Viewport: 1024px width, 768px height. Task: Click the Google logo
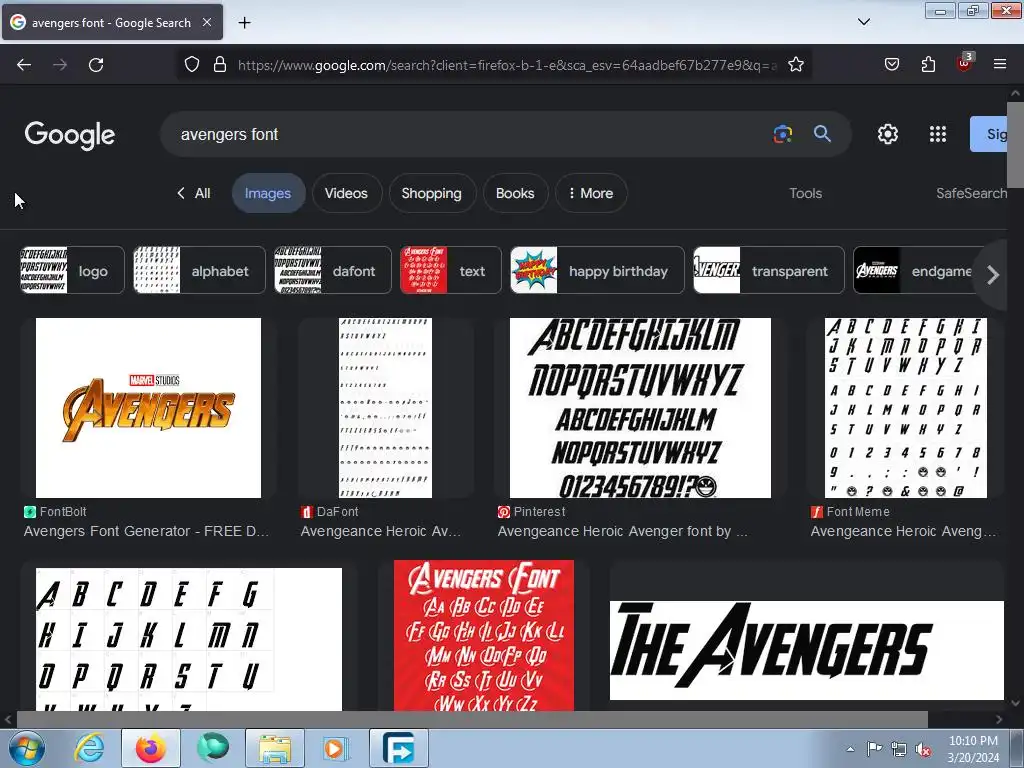click(70, 135)
